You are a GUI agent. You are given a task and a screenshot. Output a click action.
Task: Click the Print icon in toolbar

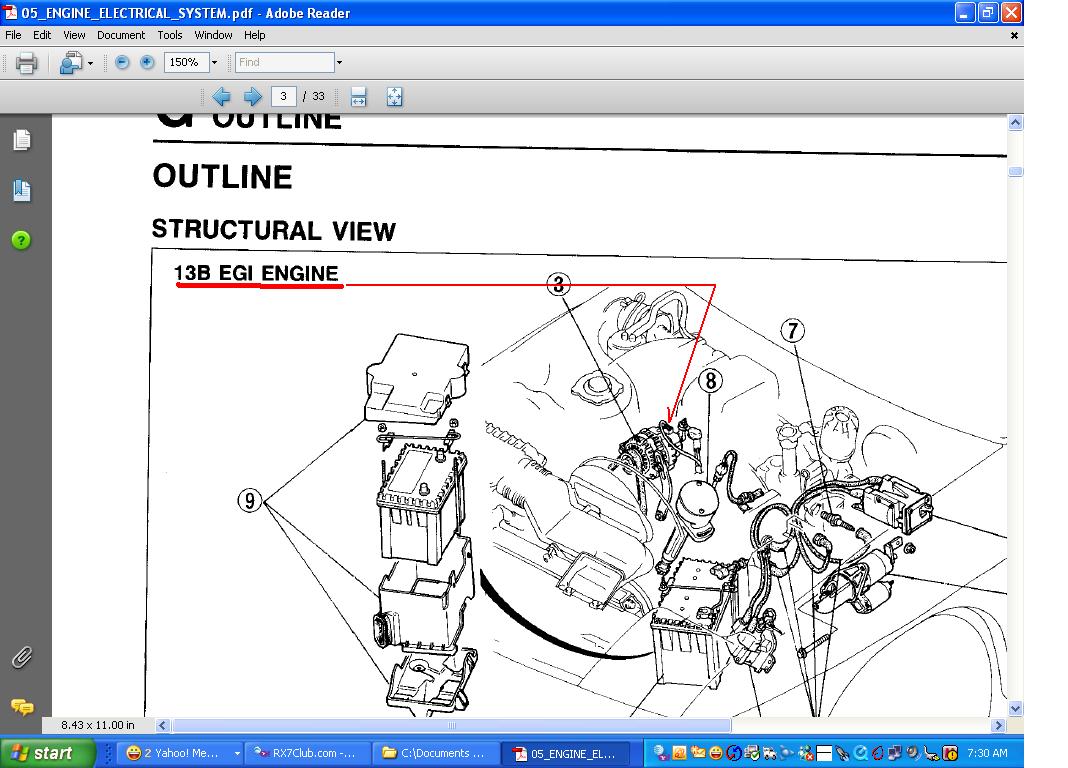pyautogui.click(x=27, y=63)
